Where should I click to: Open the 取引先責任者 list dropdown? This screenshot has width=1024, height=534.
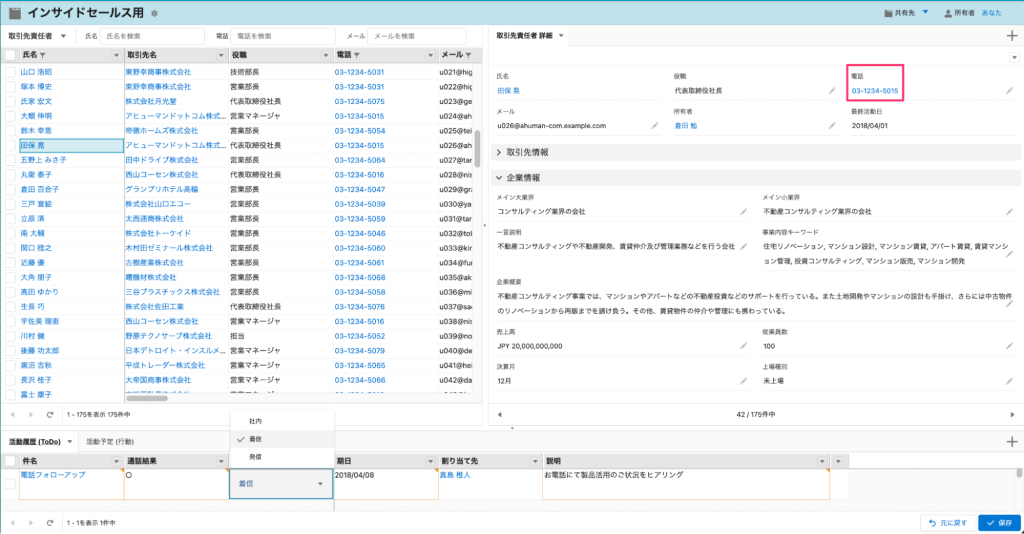63,36
